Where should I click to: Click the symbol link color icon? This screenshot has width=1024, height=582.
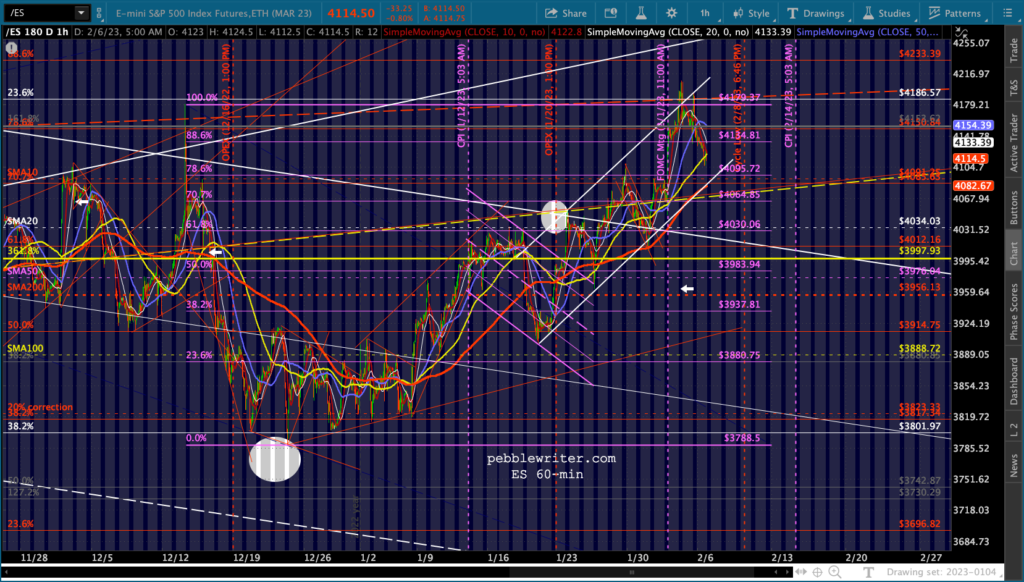click(x=99, y=13)
